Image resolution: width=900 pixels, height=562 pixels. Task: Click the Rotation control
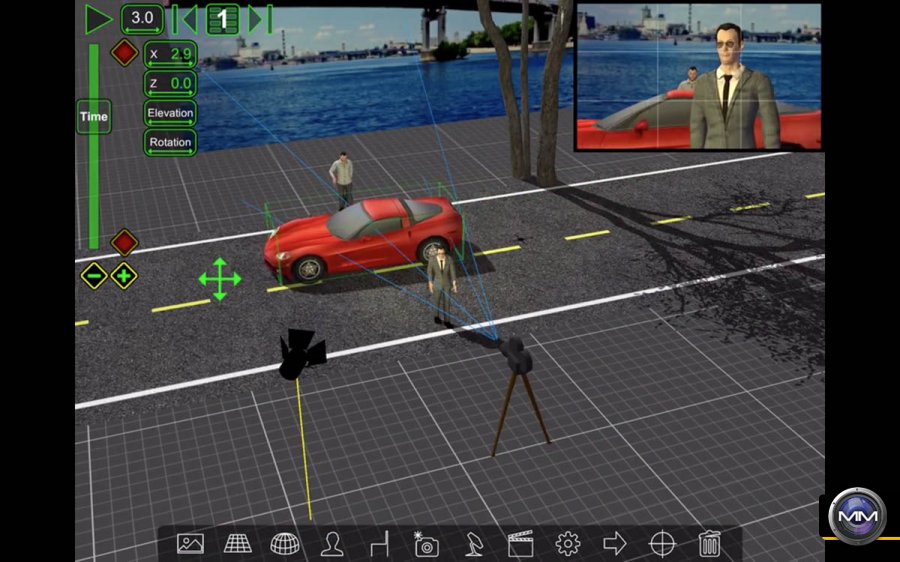[170, 142]
